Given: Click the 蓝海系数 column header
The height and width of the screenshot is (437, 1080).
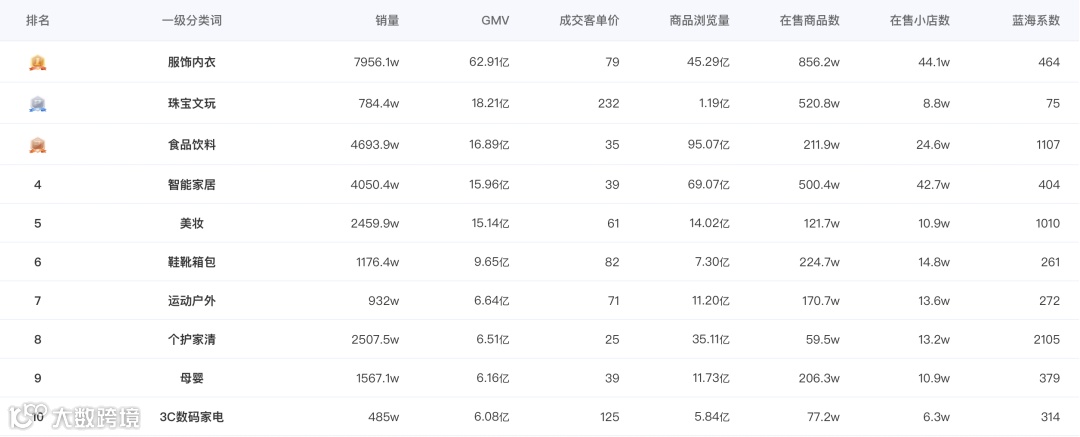Looking at the screenshot, I should click(1036, 21).
